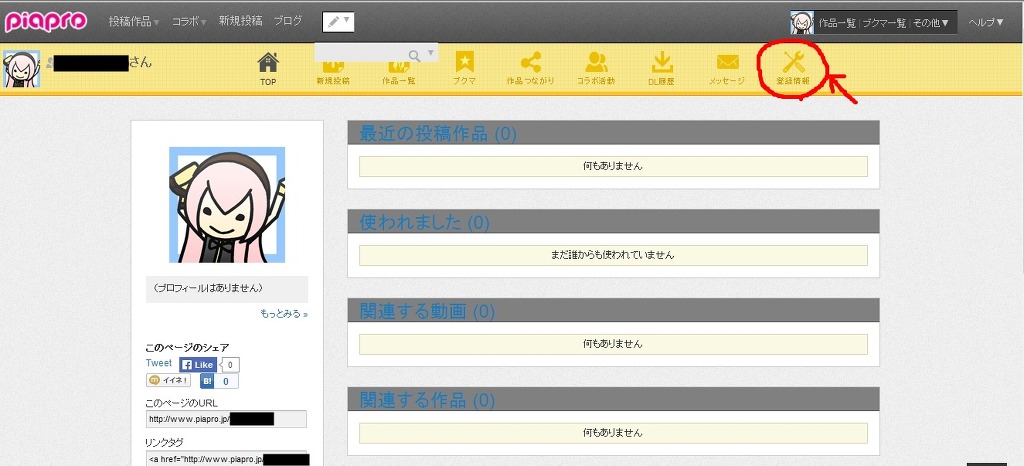Go to 新規投稿 in top navigation bar

click(x=240, y=21)
